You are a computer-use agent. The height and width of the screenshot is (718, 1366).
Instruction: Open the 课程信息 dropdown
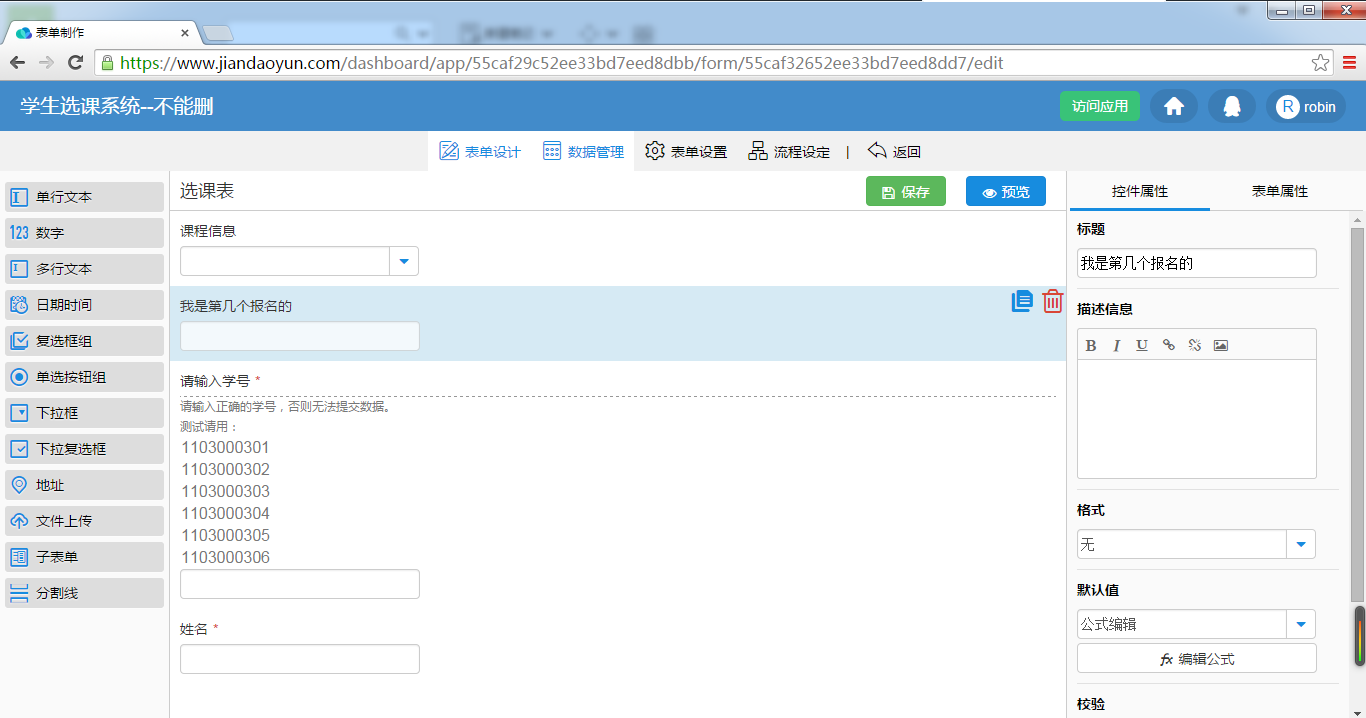pos(404,261)
